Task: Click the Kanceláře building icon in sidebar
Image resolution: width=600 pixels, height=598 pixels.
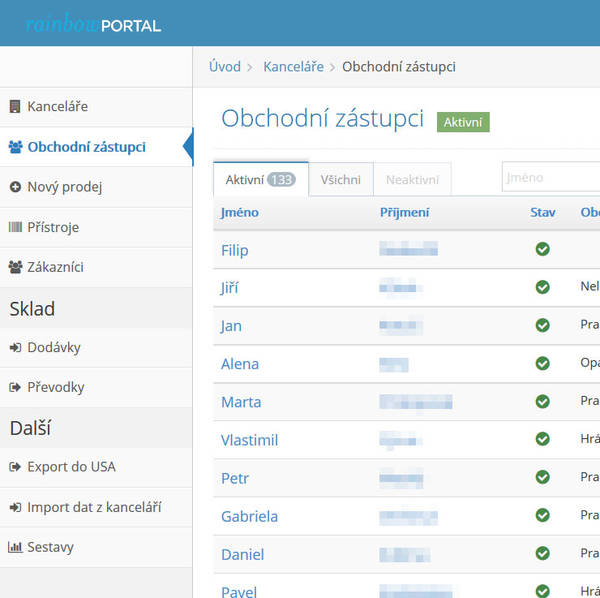Action: [x=15, y=107]
